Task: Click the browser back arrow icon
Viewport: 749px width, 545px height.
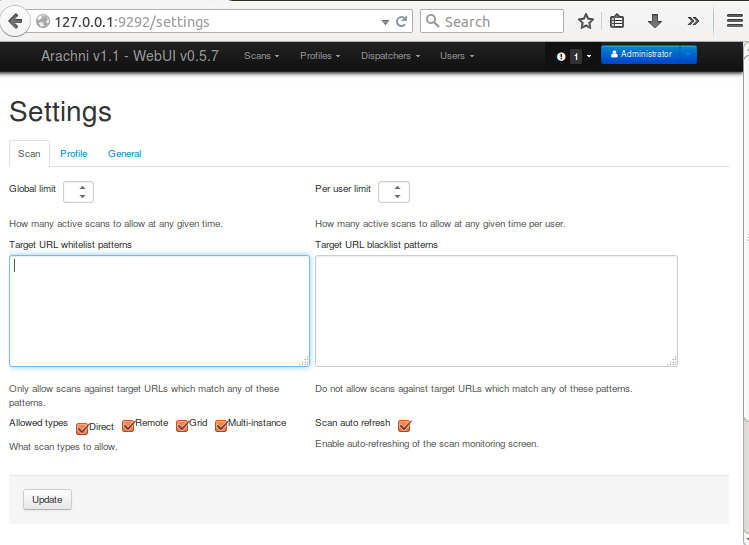Action: [x=15, y=21]
